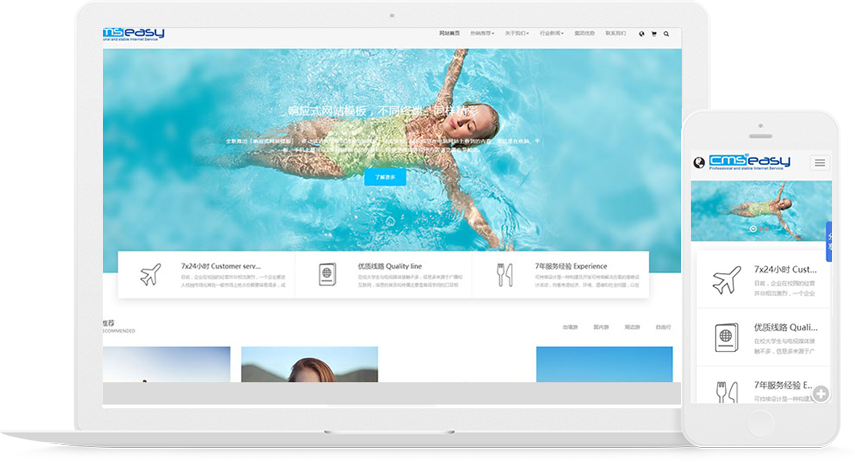
Task: Click the passport icon beside Quality line on desktop
Action: click(x=326, y=275)
